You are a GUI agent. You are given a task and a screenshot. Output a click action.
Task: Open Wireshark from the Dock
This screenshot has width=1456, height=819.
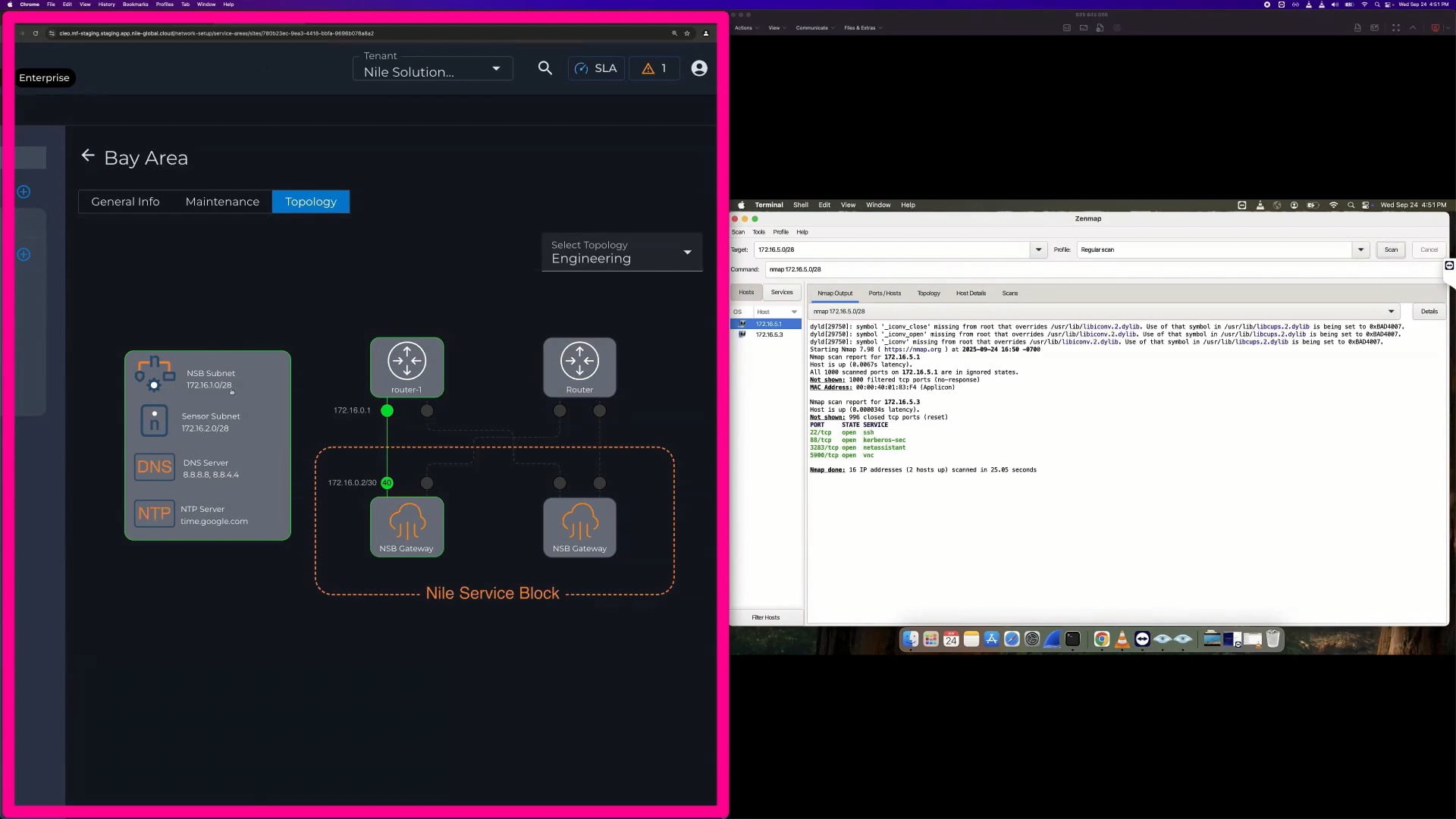click(1052, 639)
